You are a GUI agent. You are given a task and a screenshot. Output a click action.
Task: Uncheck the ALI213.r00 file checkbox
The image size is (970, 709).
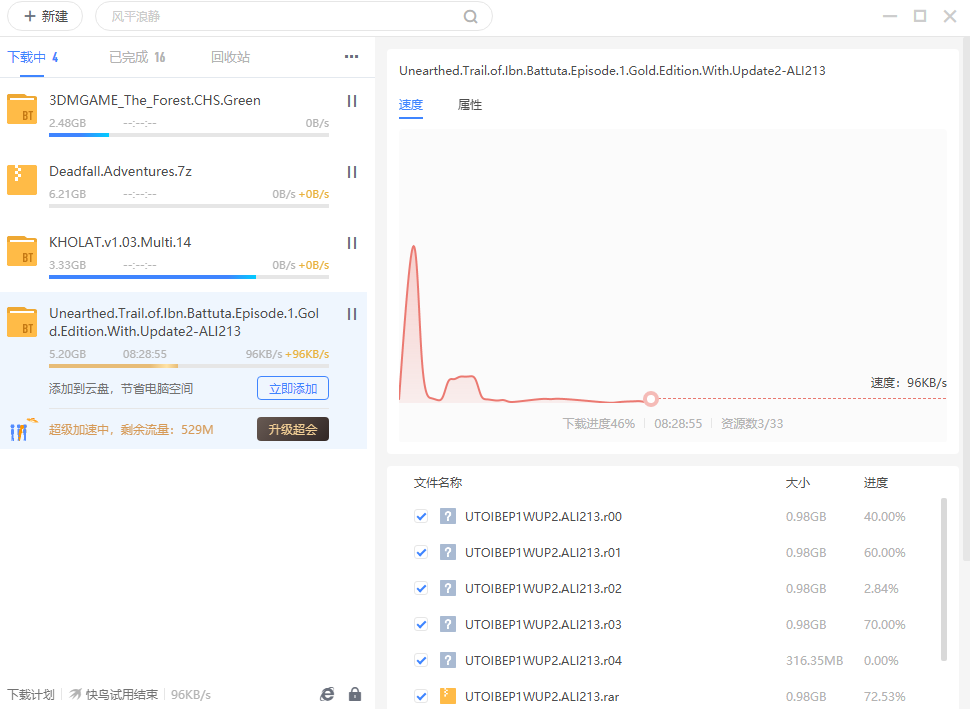point(421,517)
